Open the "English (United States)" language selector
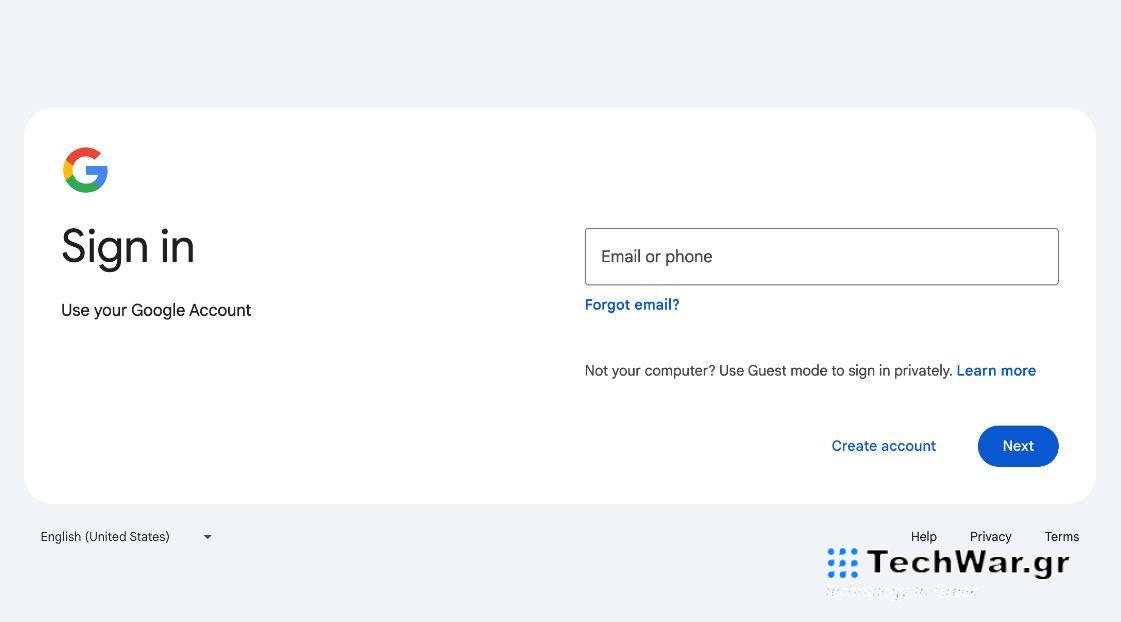The width and height of the screenshot is (1121, 622). 105,537
